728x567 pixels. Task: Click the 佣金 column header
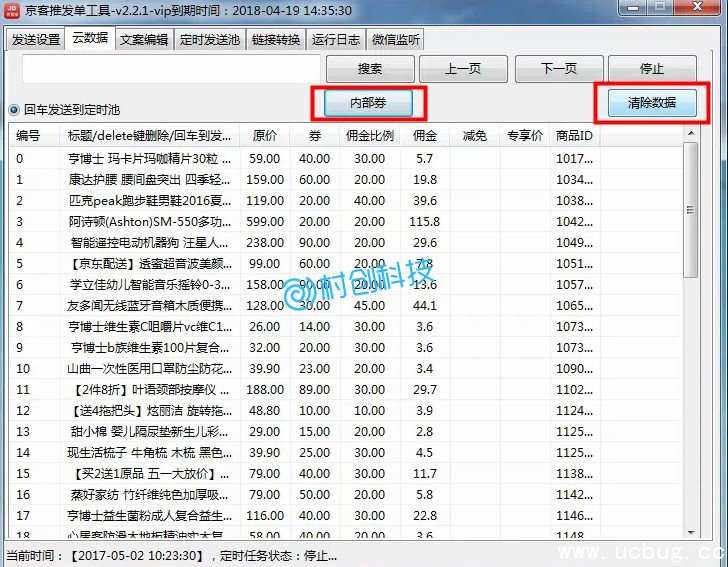click(425, 136)
